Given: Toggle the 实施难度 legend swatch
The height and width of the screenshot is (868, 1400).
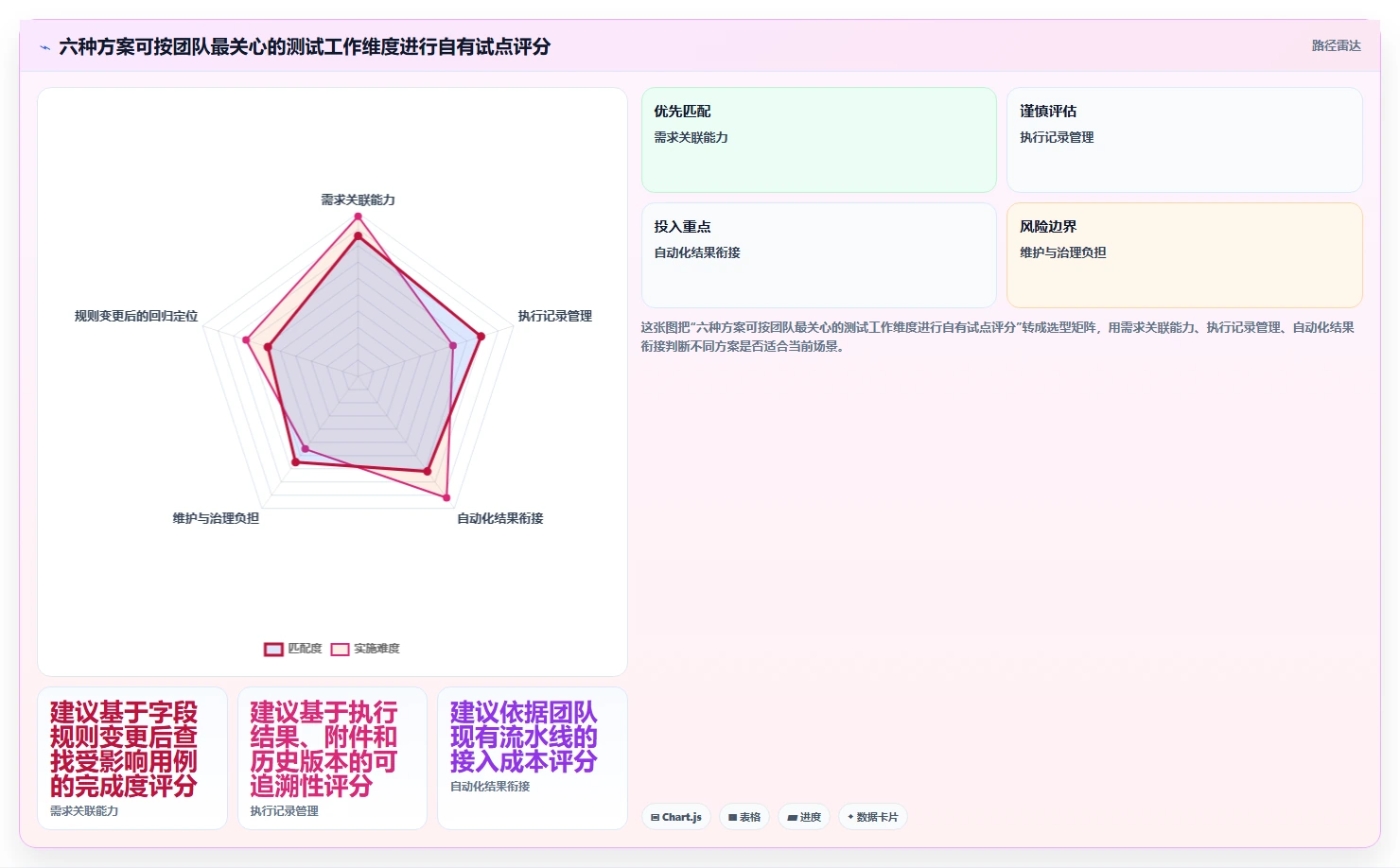Looking at the screenshot, I should click(340, 650).
